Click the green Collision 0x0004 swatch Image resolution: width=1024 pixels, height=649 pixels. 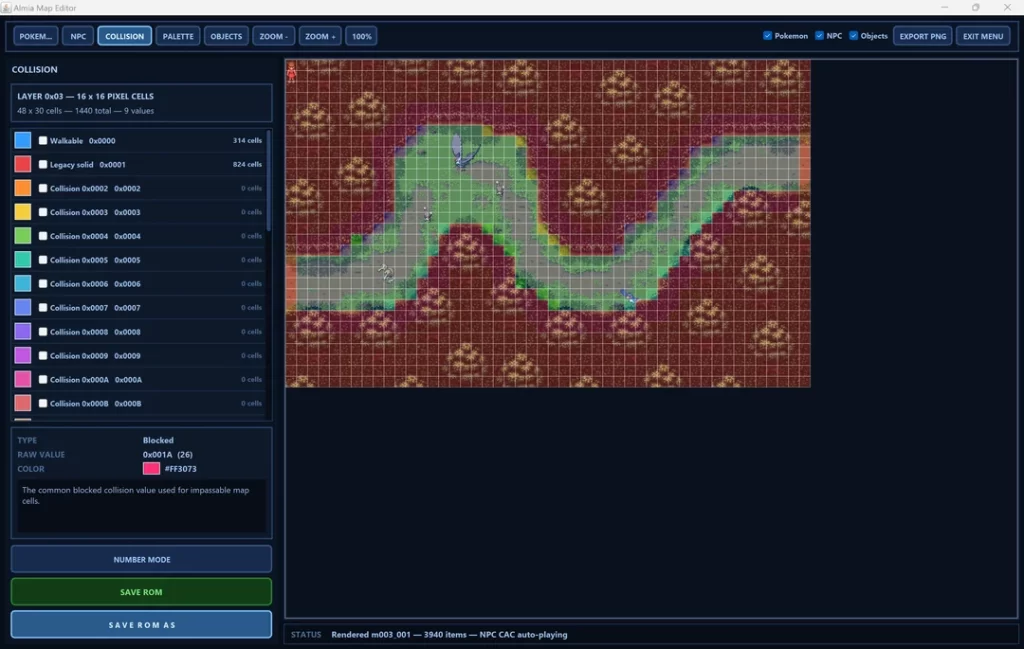[23, 236]
